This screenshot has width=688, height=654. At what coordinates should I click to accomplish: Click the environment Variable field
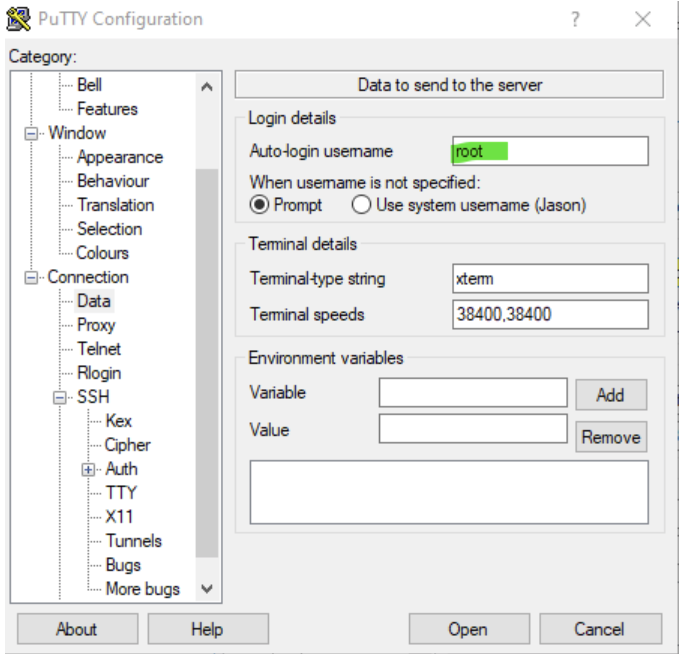[473, 393]
